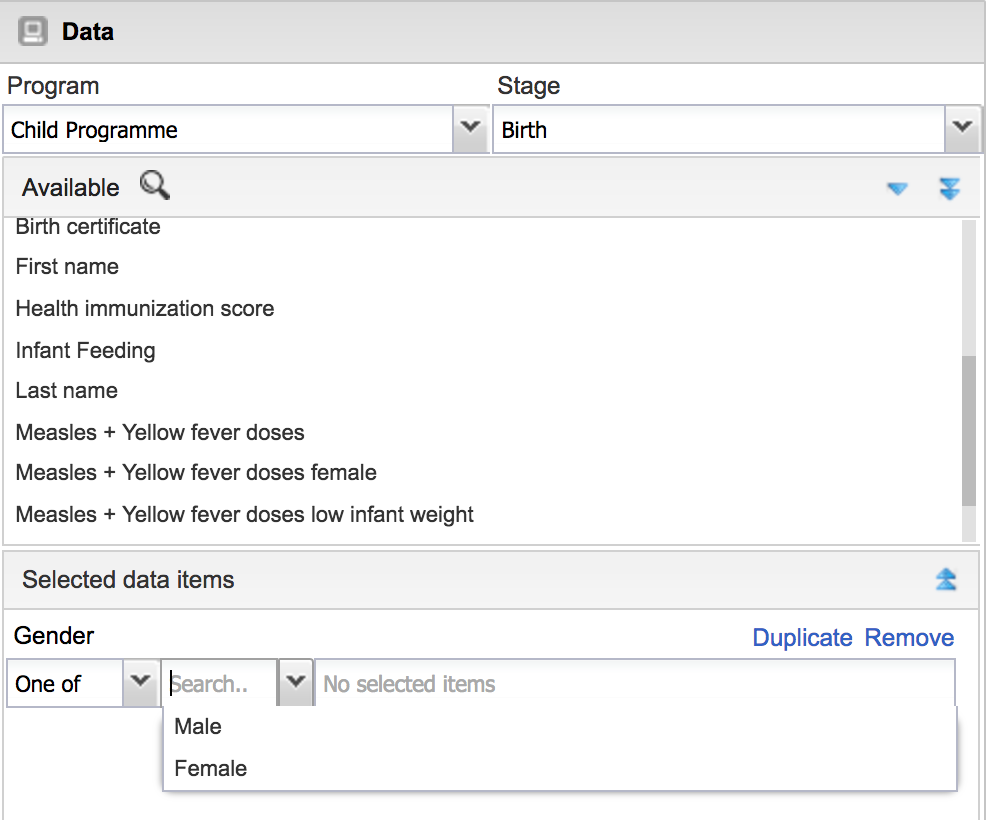Collapse the Gender options dropdown arrow
Image resolution: width=986 pixels, height=820 pixels.
[x=295, y=683]
